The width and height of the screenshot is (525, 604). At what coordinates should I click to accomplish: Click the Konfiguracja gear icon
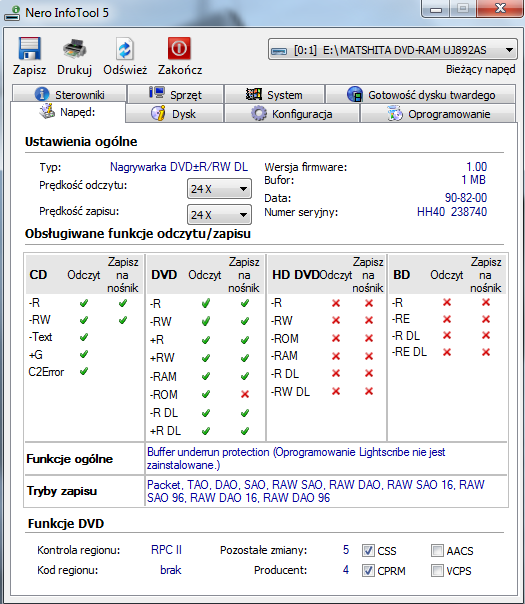[258, 114]
